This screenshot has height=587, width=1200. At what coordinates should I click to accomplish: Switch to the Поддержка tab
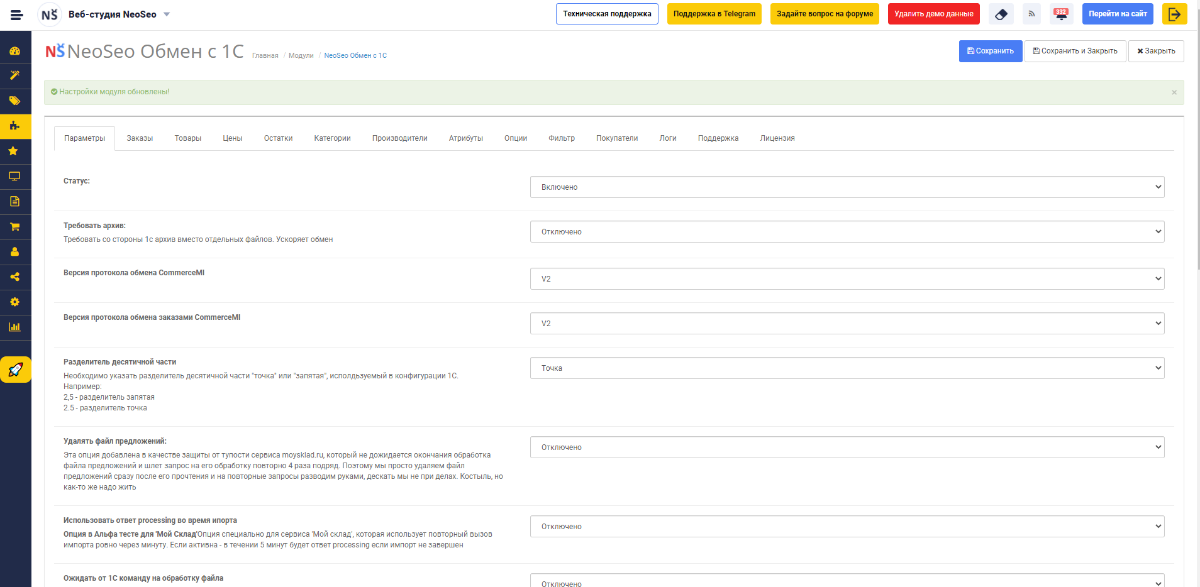(x=718, y=139)
